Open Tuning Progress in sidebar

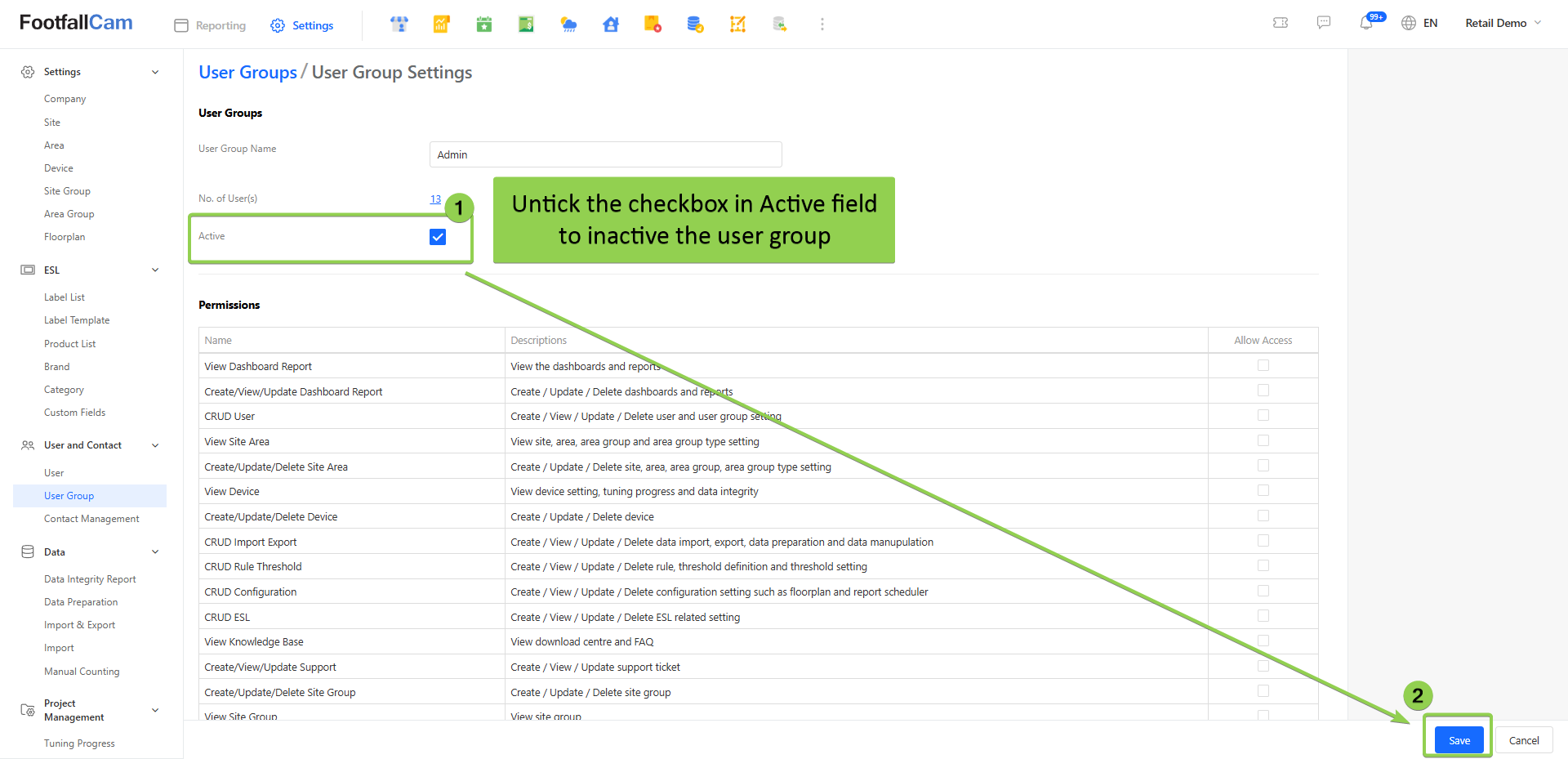point(79,743)
